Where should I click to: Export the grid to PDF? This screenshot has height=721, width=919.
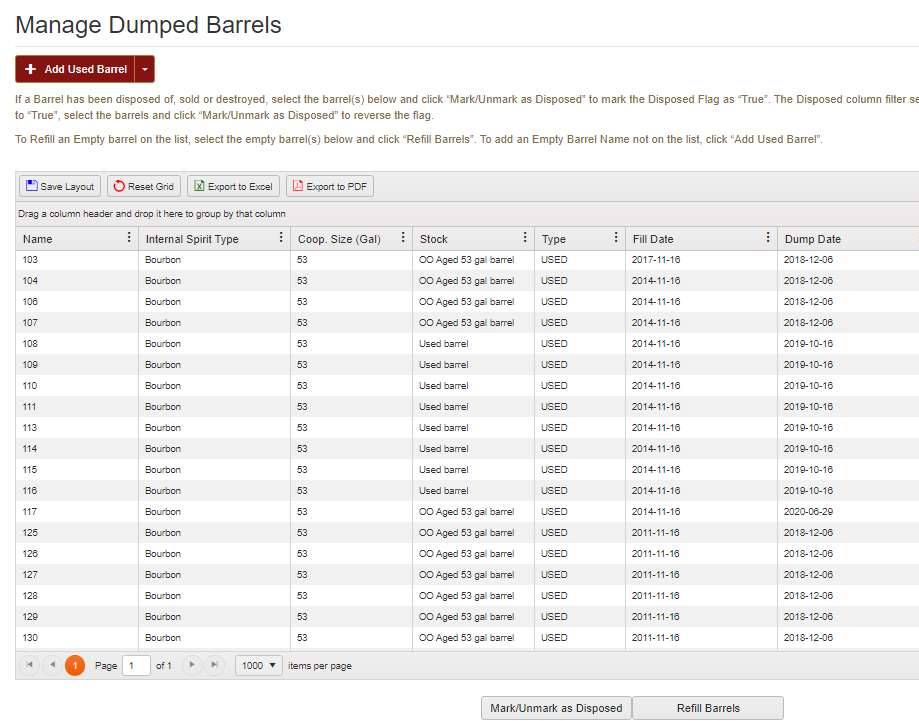[x=329, y=186]
